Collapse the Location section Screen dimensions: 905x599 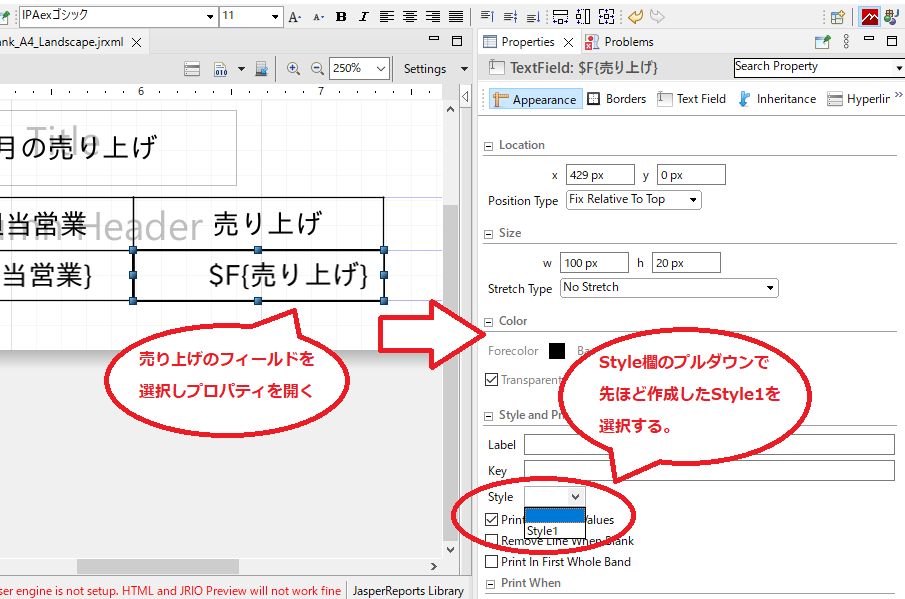[488, 146]
